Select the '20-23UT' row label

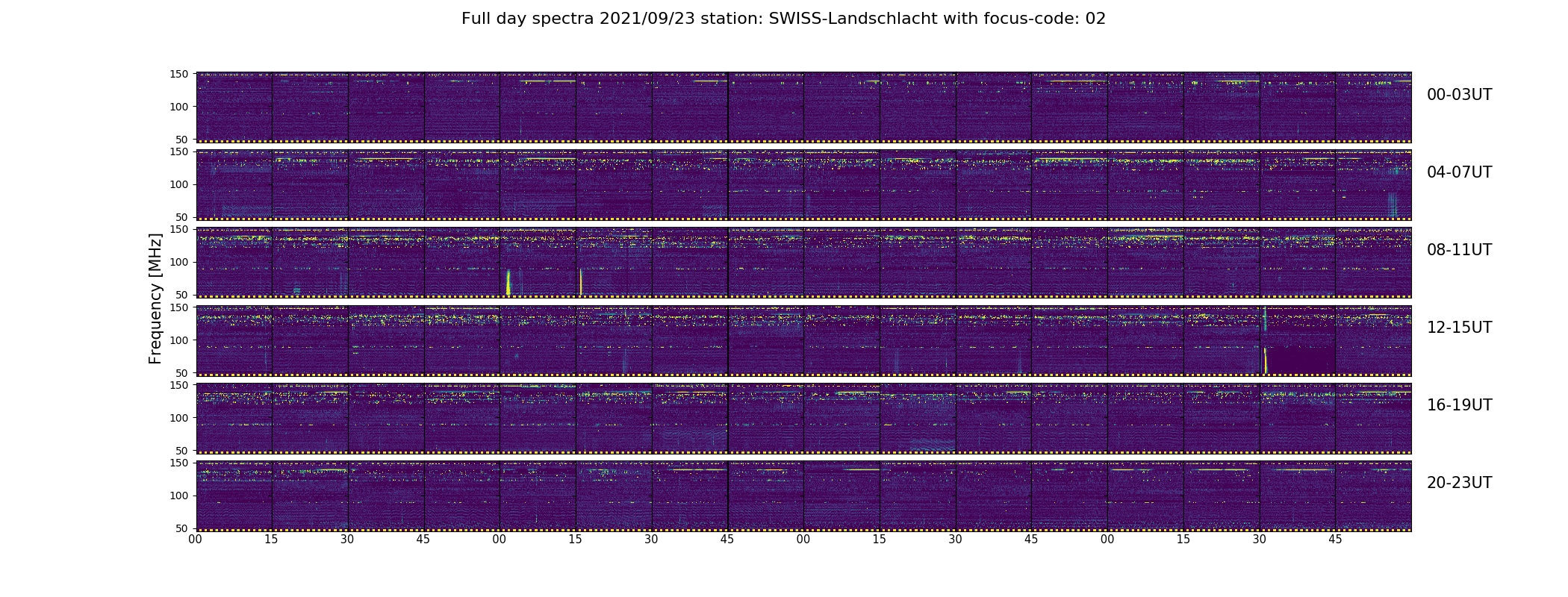(x=1459, y=483)
